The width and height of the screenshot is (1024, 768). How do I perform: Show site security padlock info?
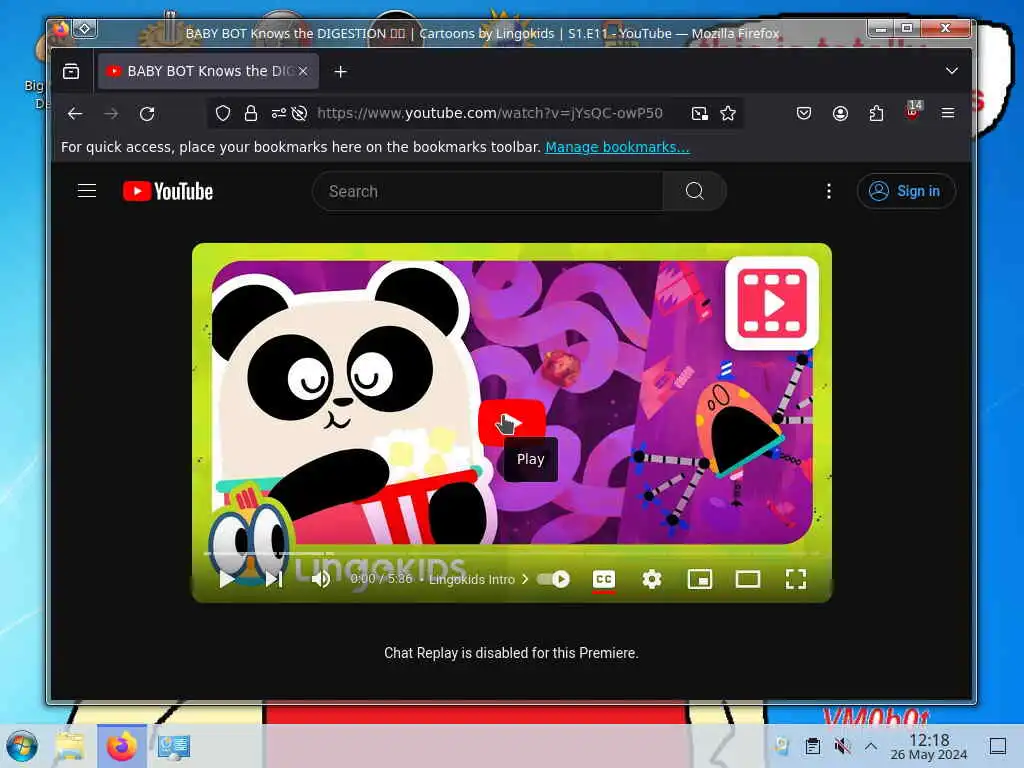click(x=251, y=114)
